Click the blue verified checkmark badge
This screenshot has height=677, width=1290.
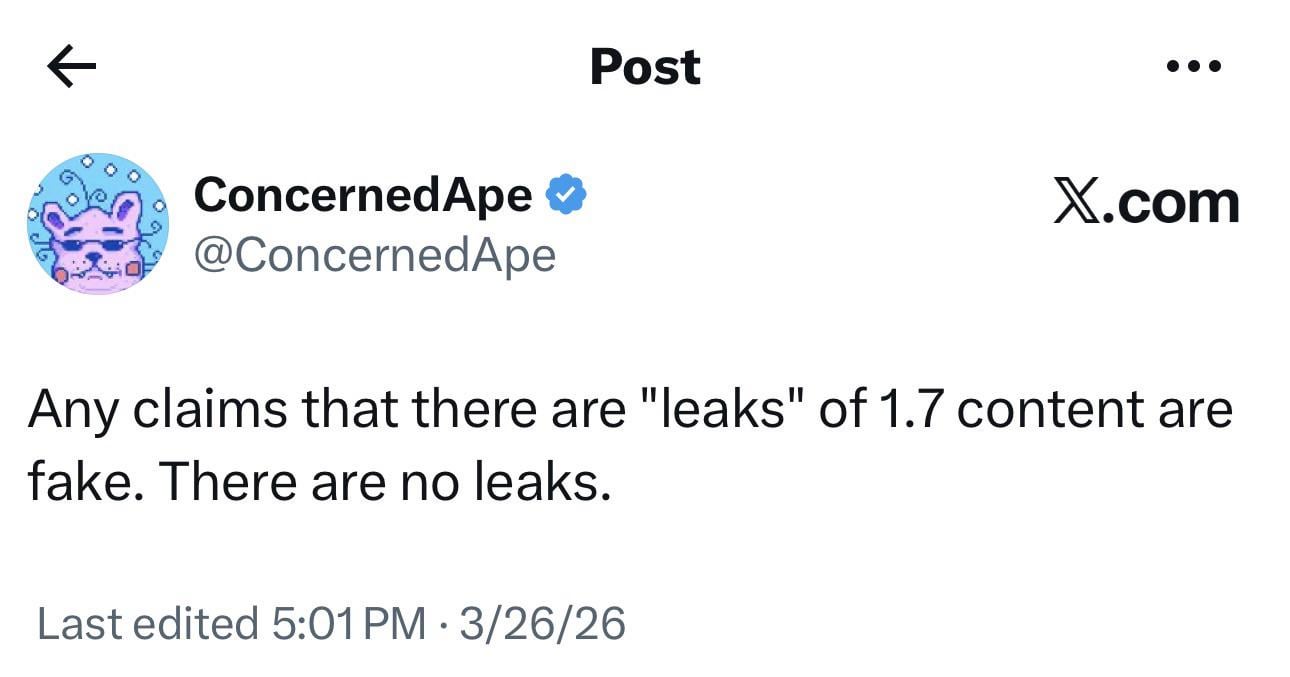[565, 195]
